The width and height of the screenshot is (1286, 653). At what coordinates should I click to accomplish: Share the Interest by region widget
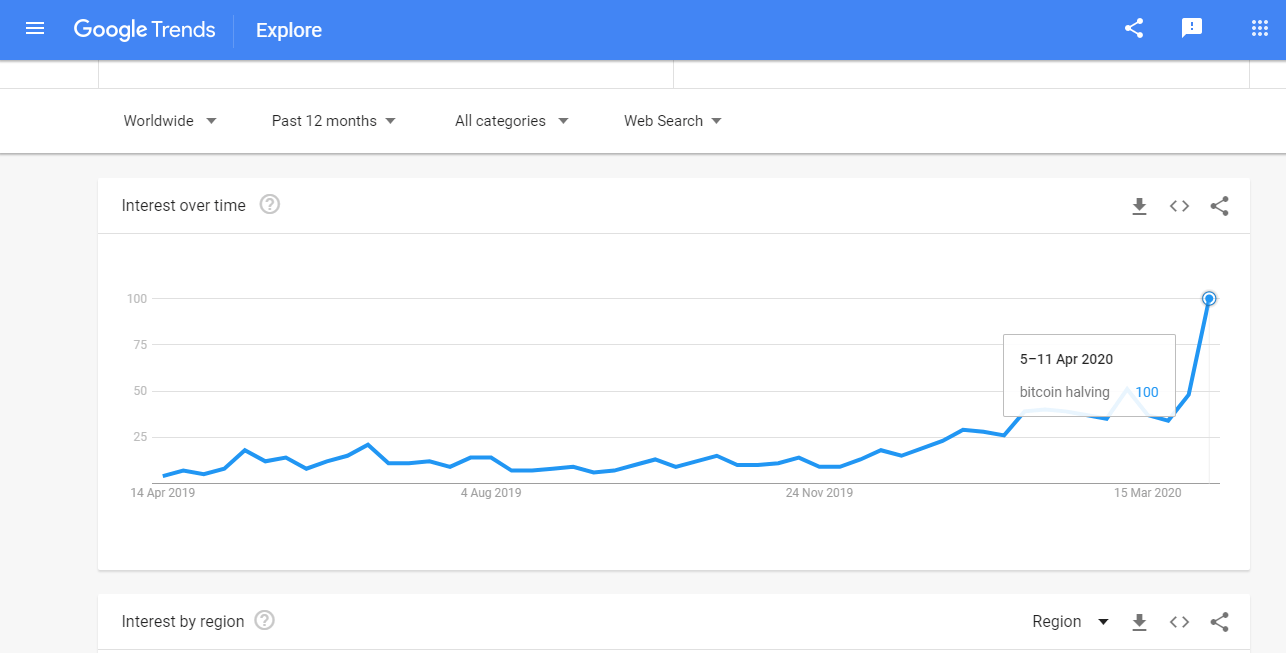(x=1219, y=622)
